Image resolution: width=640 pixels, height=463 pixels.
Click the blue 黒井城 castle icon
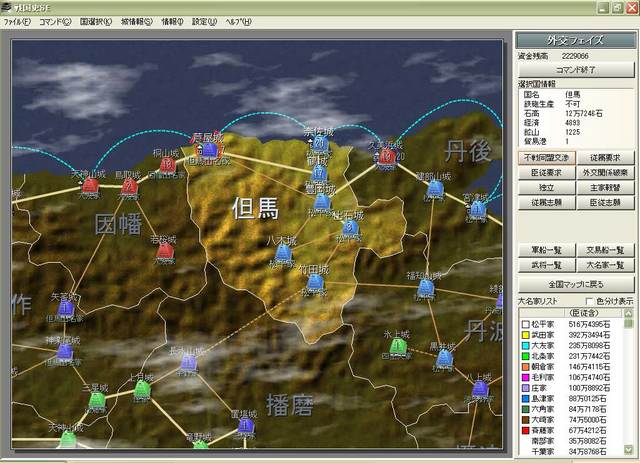[444, 359]
